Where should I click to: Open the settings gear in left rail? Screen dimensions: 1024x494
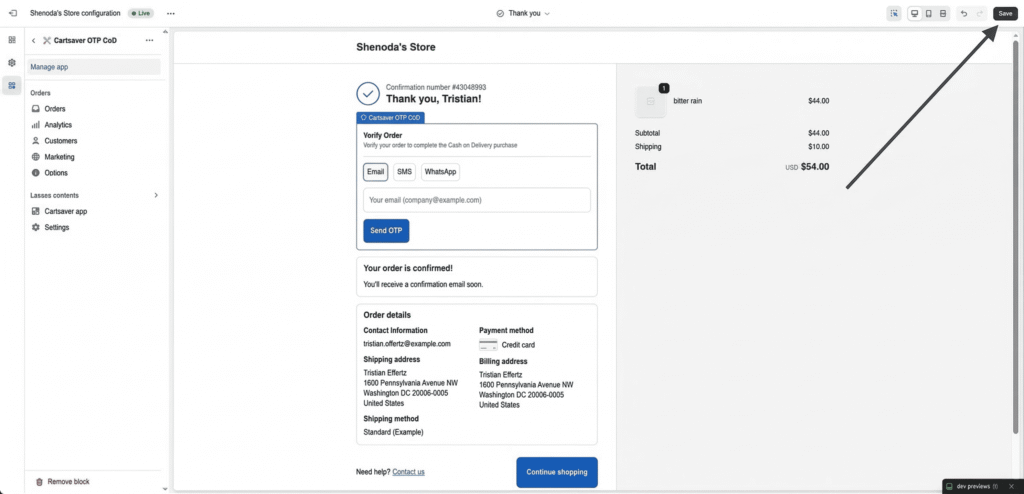pyautogui.click(x=12, y=62)
